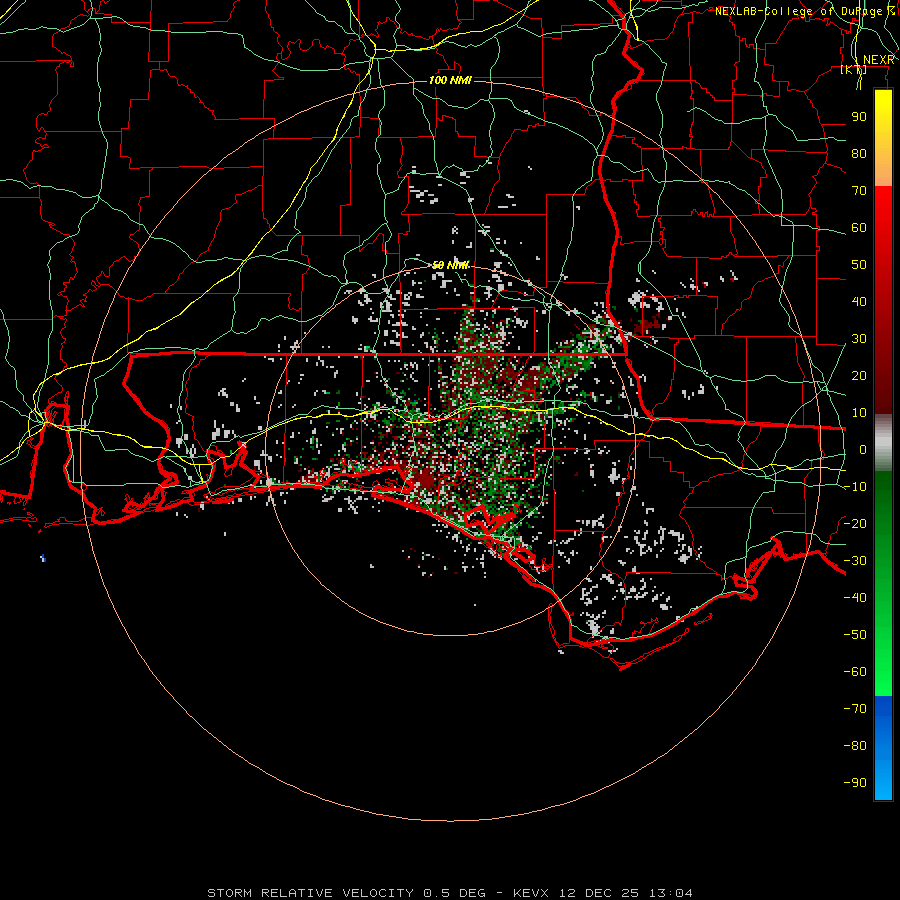Click the 0 value on the velocity scale
The width and height of the screenshot is (900, 900).
click(x=863, y=450)
